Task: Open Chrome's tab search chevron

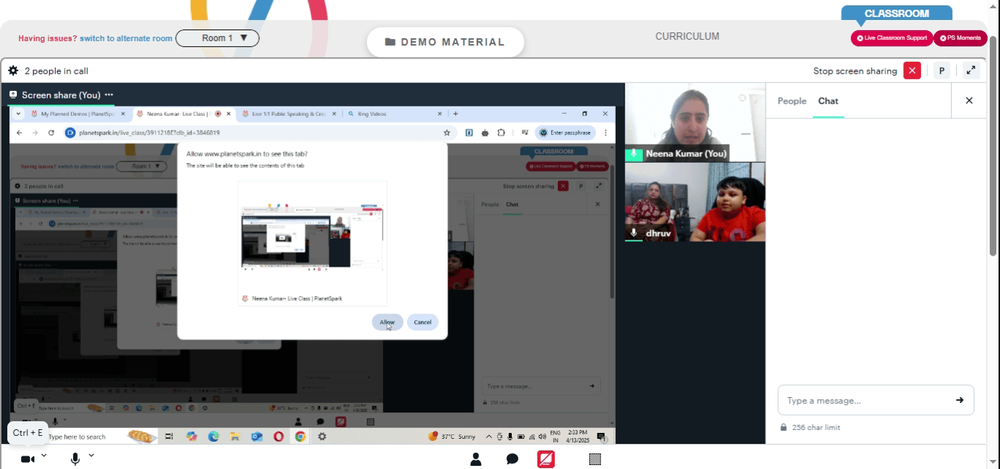Action: pyautogui.click(x=18, y=114)
